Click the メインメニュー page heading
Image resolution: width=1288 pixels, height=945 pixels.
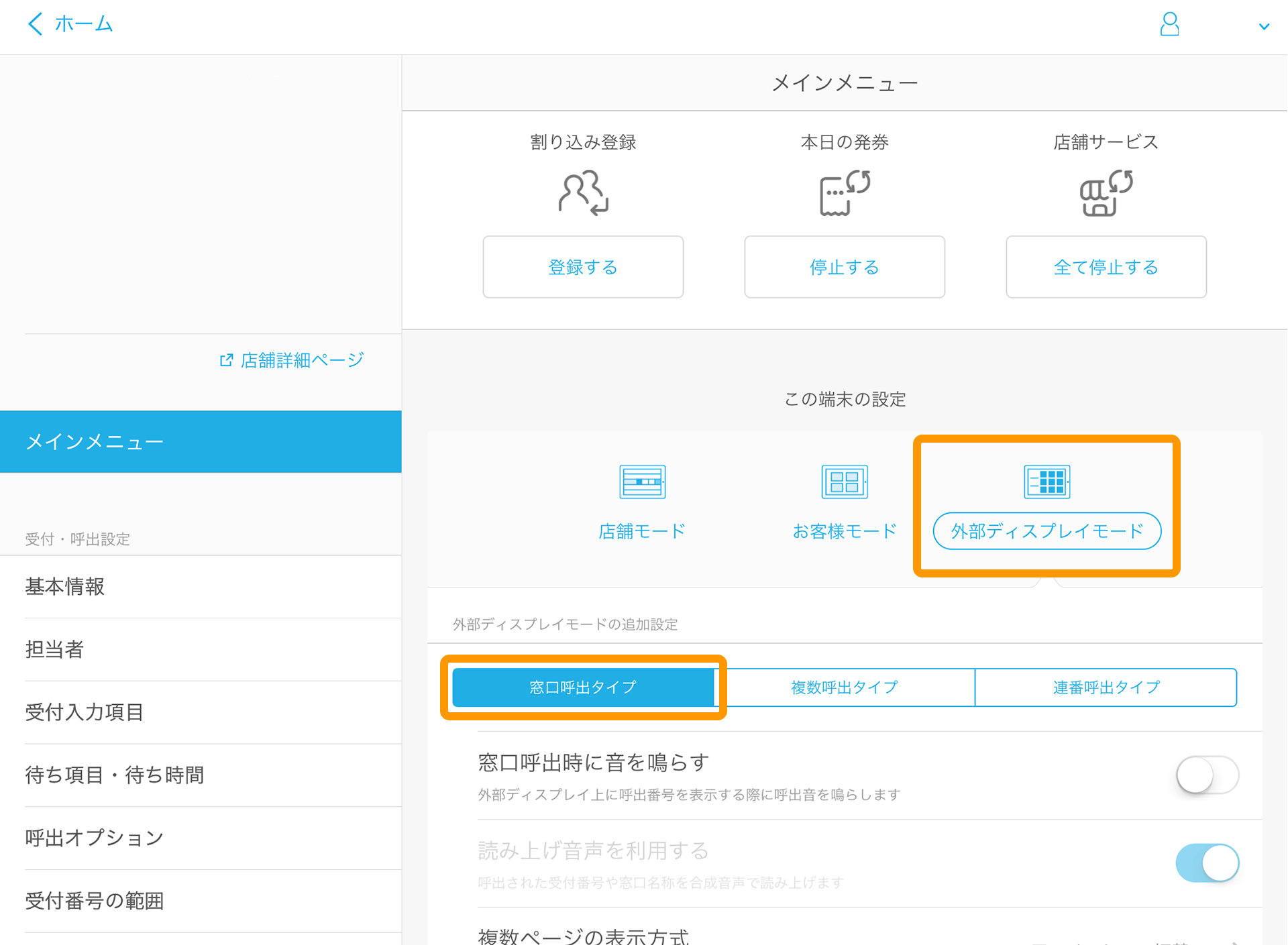tap(845, 83)
